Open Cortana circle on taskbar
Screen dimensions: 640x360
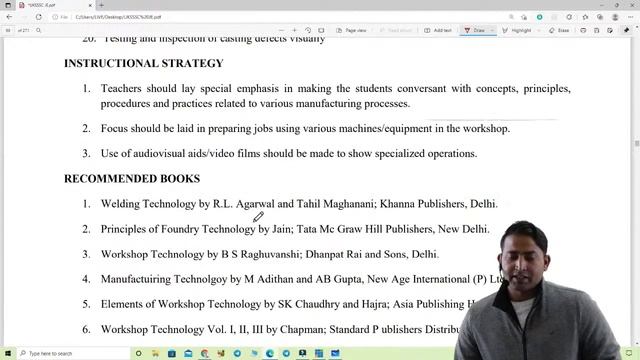tap(139, 353)
